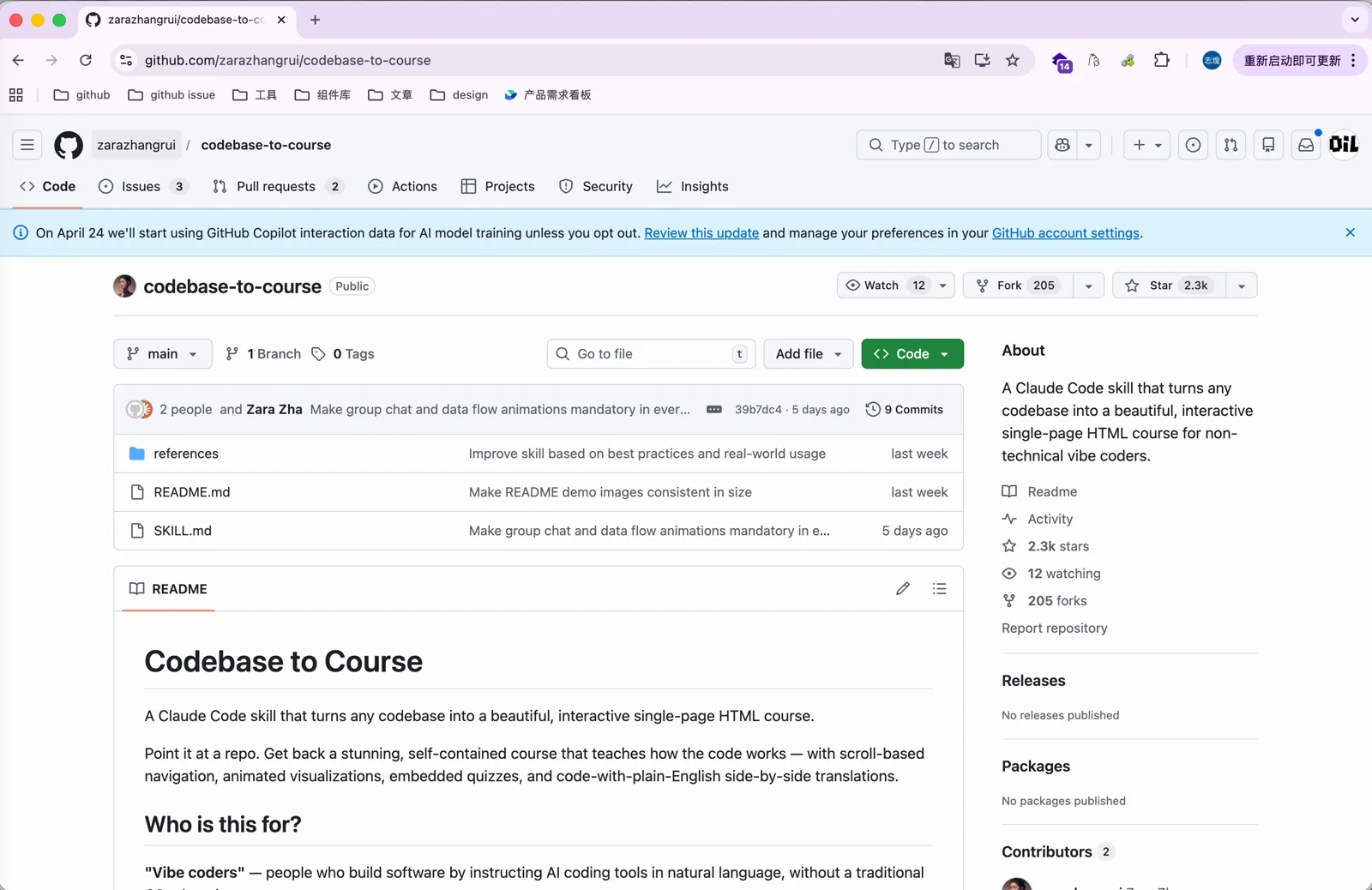Expand the Watch options dropdown arrow

942,286
